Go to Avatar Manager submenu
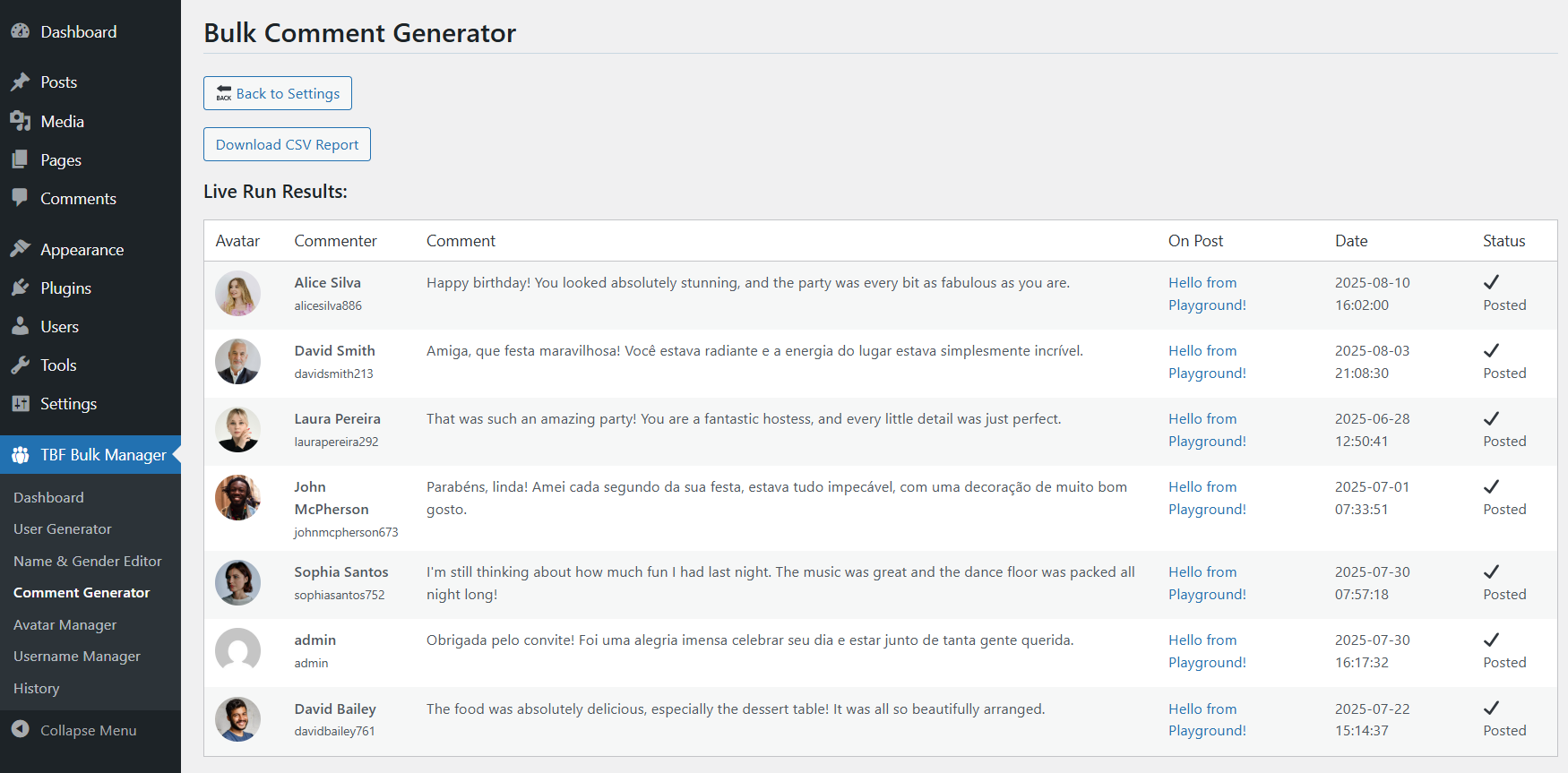The height and width of the screenshot is (773, 1568). [65, 625]
